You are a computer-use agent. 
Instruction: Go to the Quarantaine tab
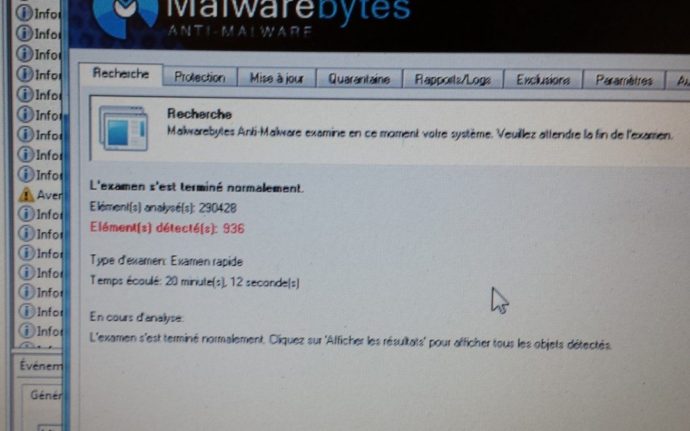point(359,79)
